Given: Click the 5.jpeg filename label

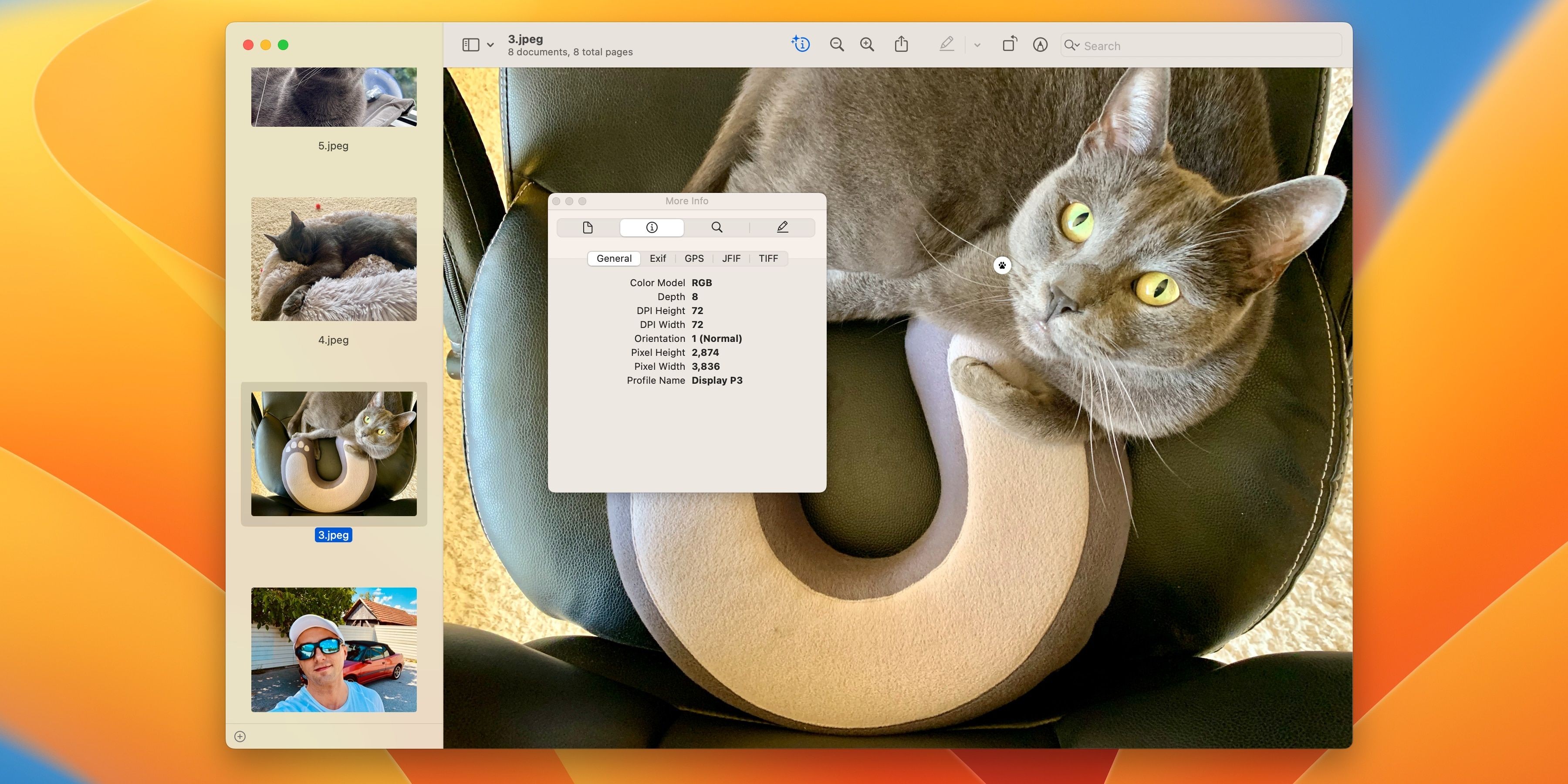Looking at the screenshot, I should point(334,146).
